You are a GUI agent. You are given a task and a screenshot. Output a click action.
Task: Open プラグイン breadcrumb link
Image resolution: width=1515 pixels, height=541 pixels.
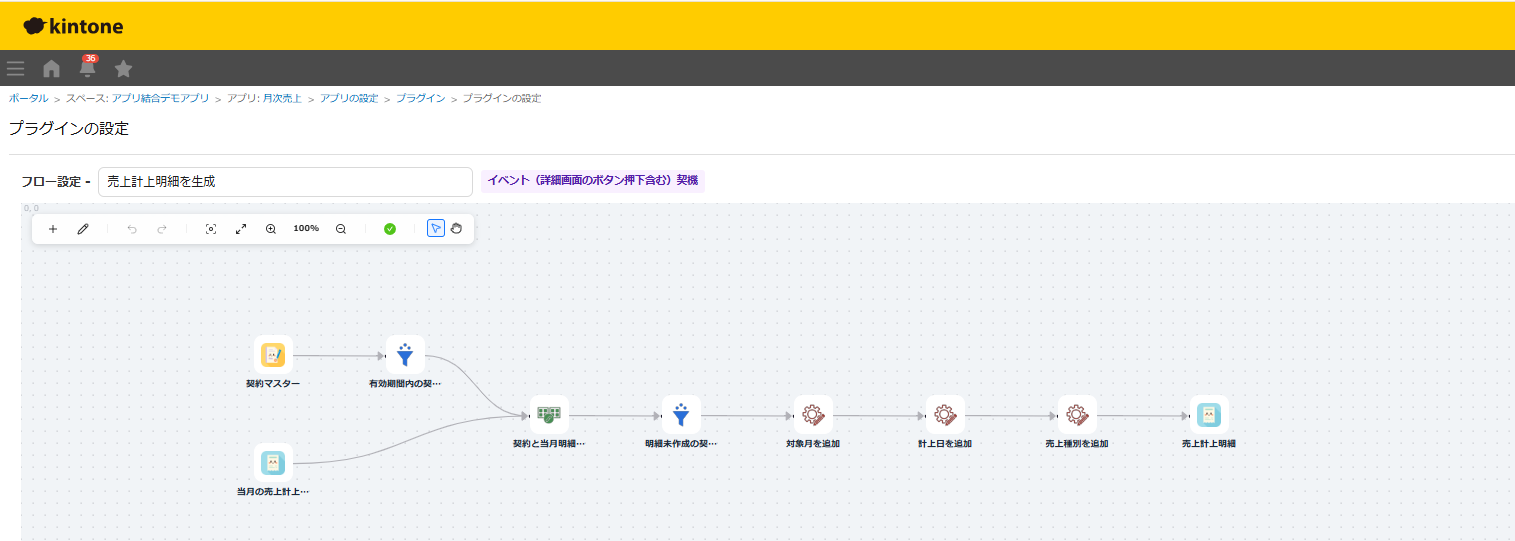point(420,98)
